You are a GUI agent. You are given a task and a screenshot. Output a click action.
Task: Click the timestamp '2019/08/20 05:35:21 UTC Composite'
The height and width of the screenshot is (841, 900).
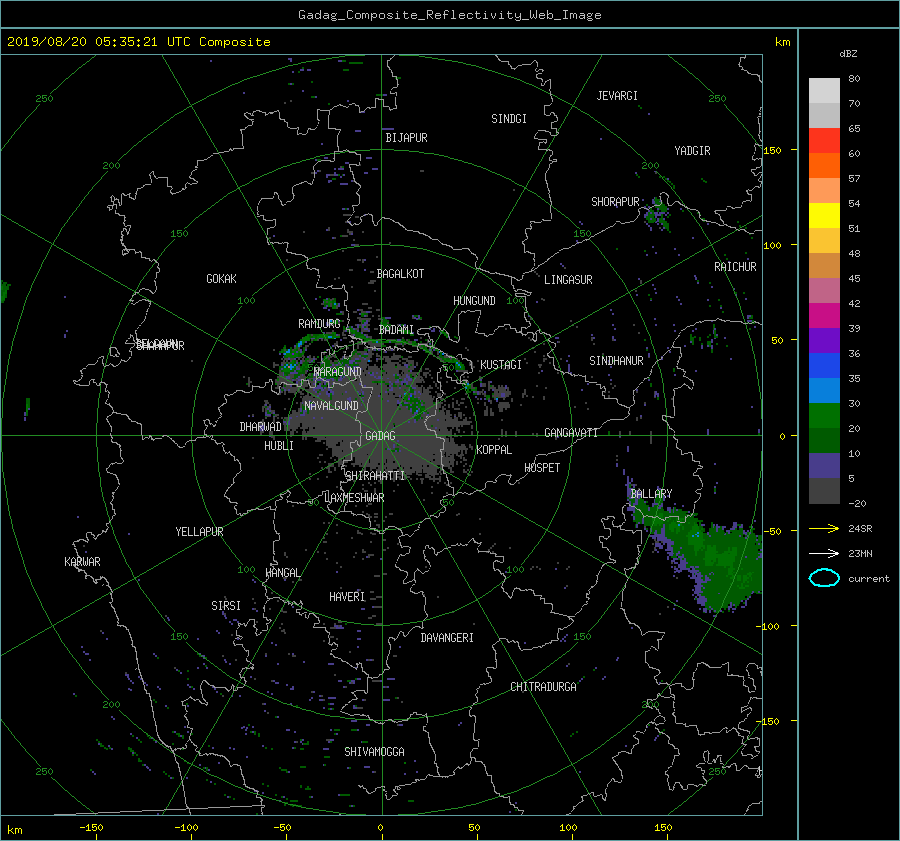138,42
